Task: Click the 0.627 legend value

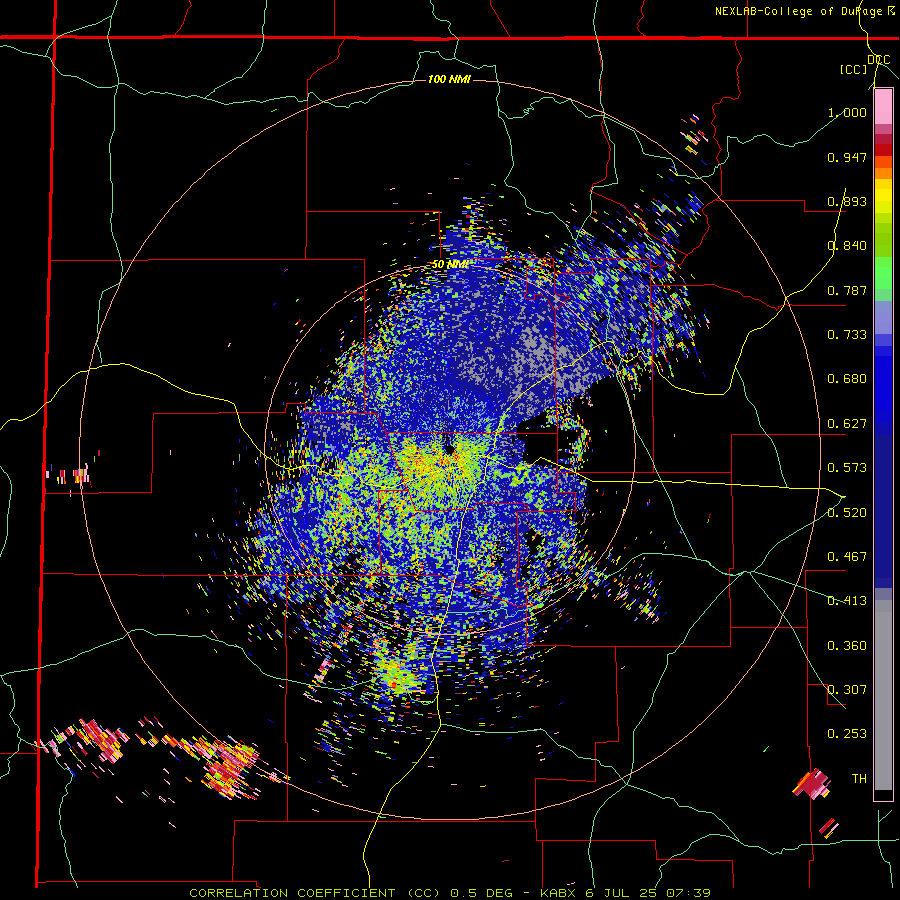Action: 847,424
